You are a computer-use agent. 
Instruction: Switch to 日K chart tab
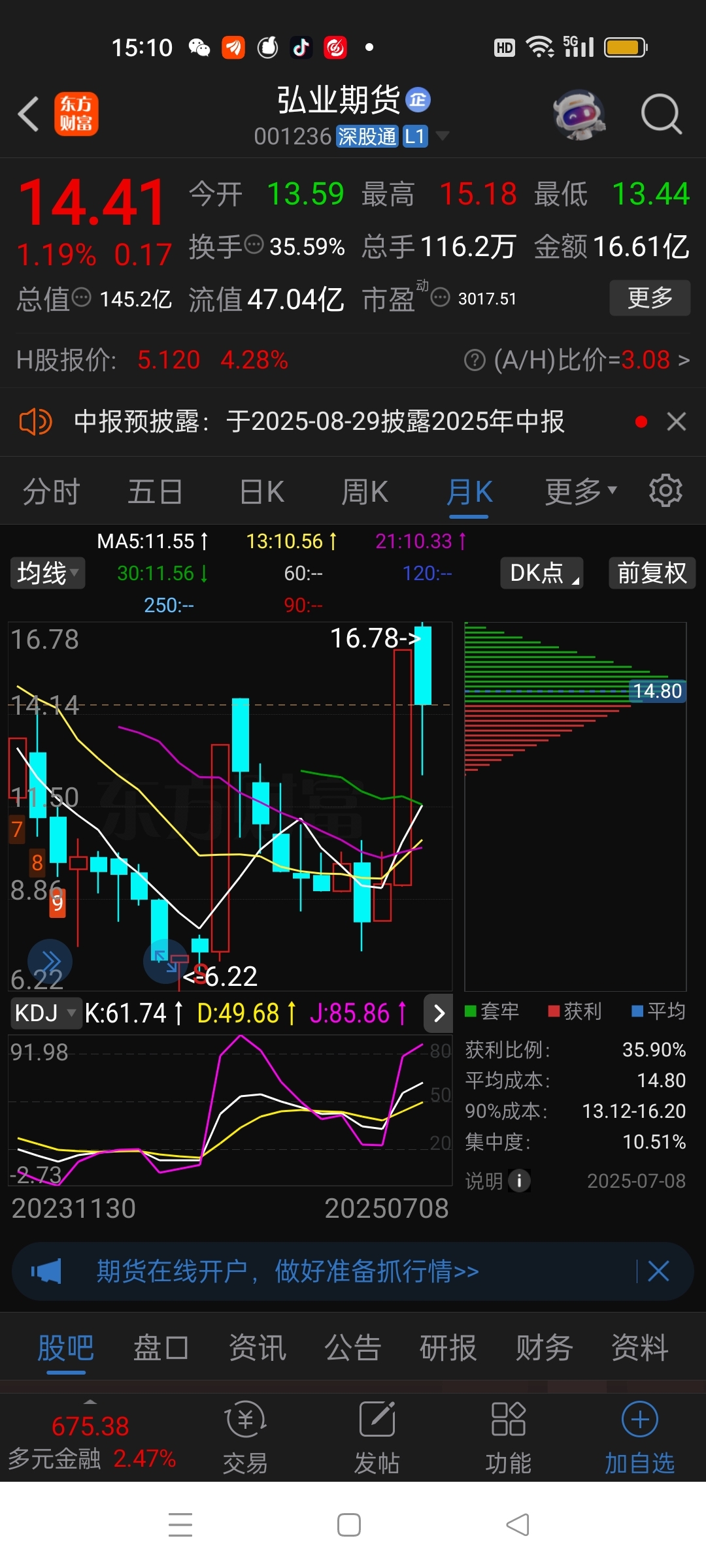coord(261,492)
